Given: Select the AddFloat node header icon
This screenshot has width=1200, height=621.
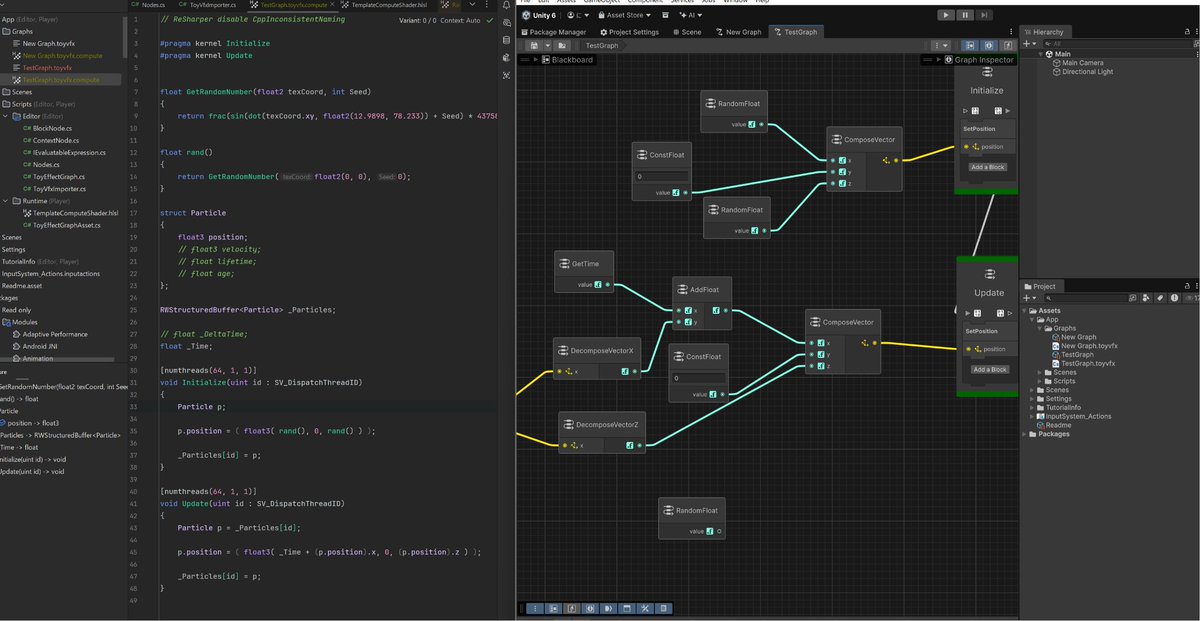Looking at the screenshot, I should 683,290.
